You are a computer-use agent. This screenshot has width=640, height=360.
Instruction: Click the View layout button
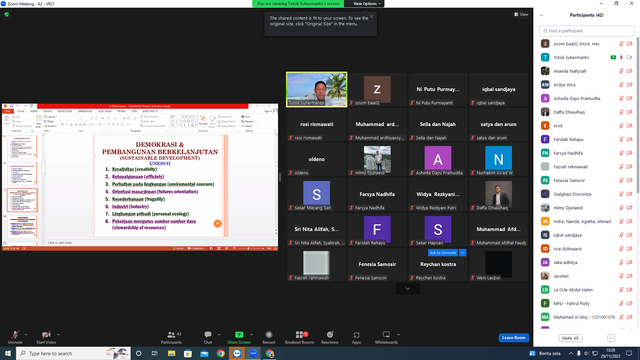point(521,14)
